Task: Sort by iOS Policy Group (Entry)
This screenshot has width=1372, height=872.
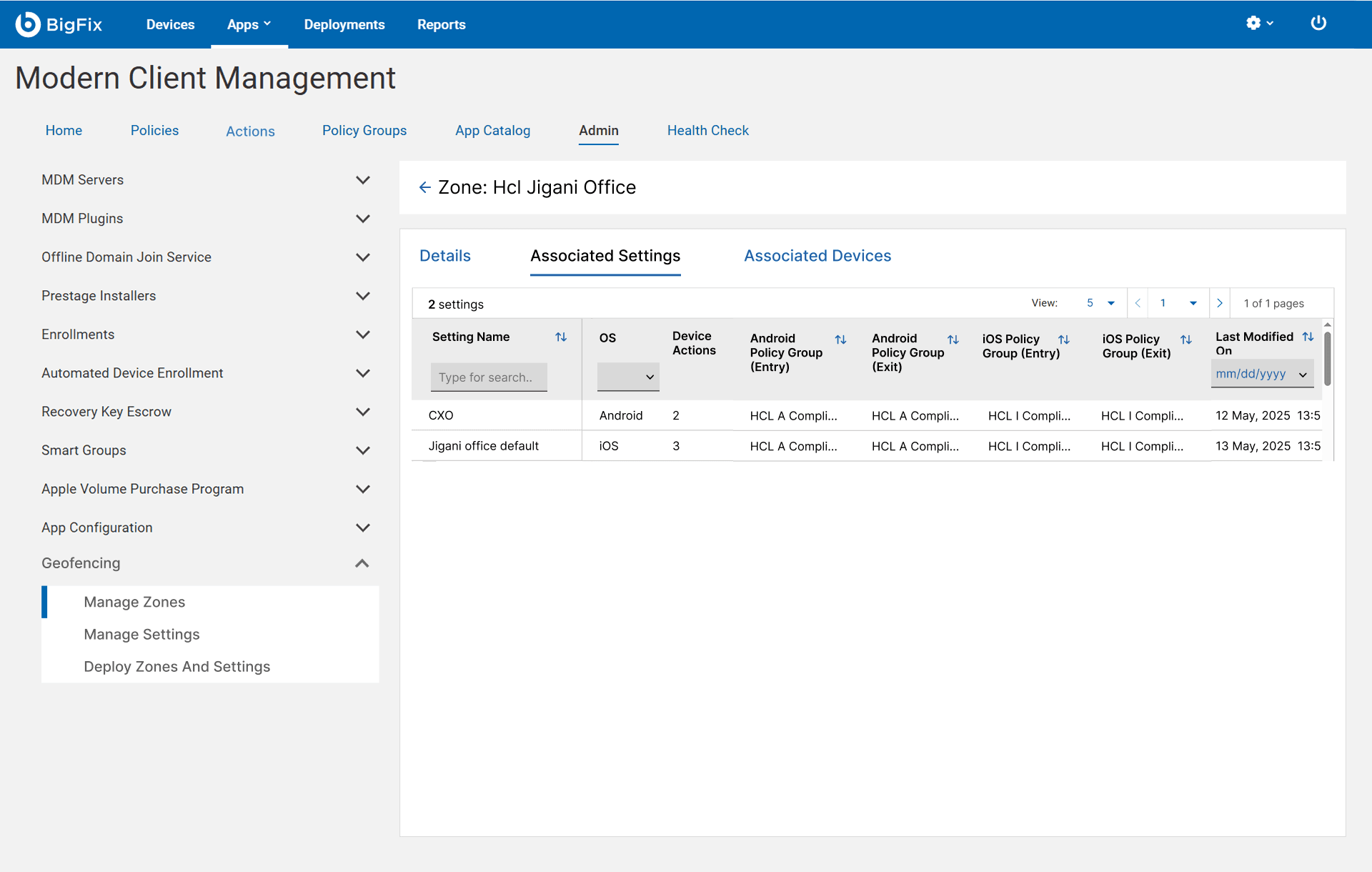Action: tap(1063, 340)
